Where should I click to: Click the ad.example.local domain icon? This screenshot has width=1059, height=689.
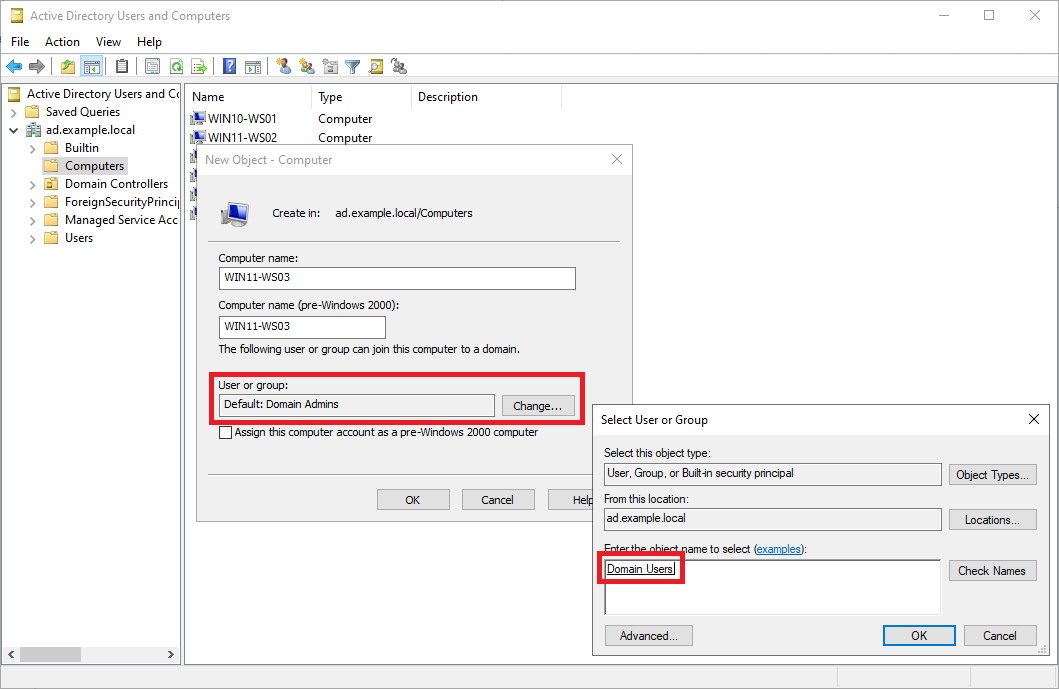(33, 130)
